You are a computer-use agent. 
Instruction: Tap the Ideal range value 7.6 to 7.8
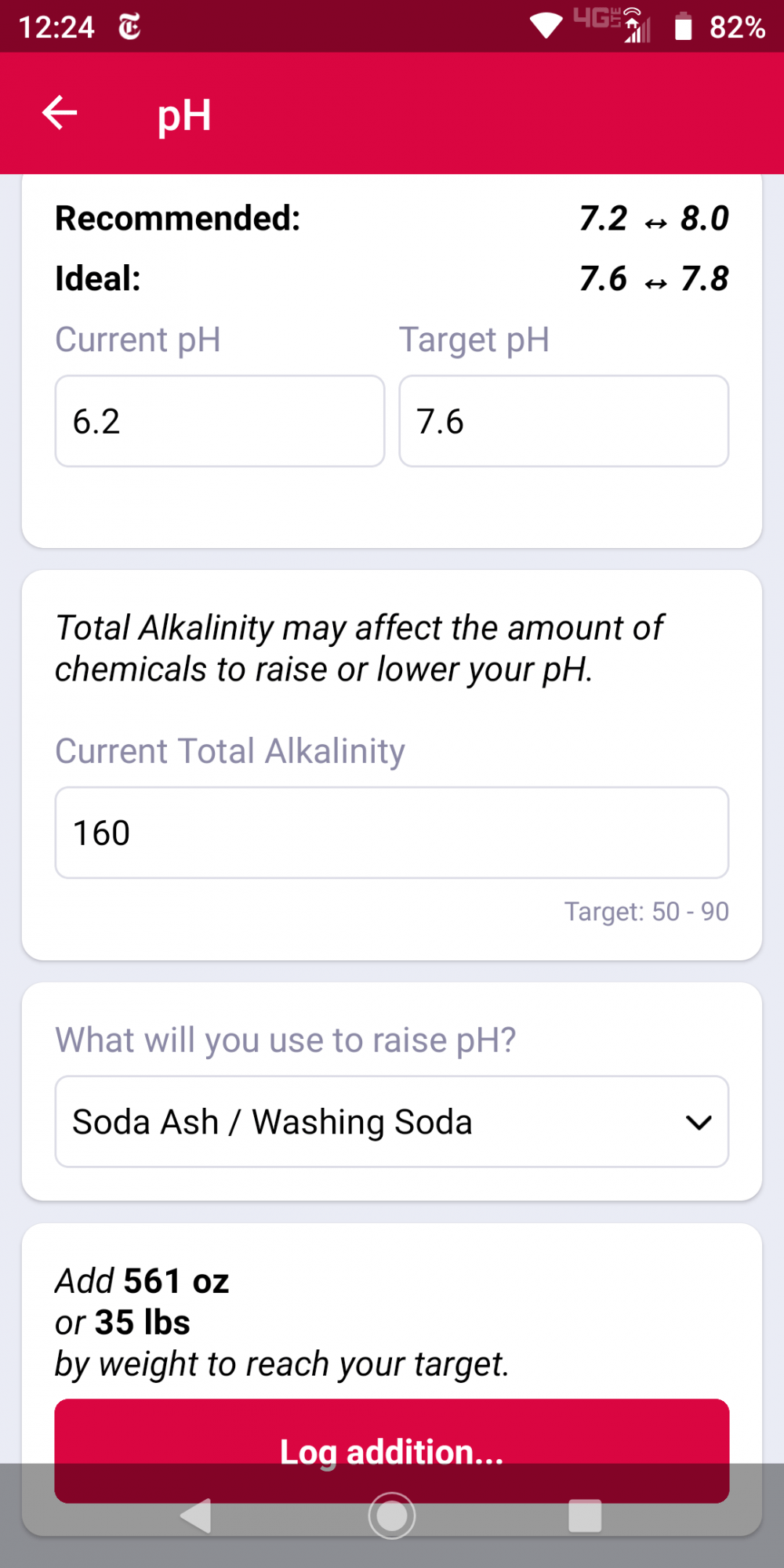(654, 278)
